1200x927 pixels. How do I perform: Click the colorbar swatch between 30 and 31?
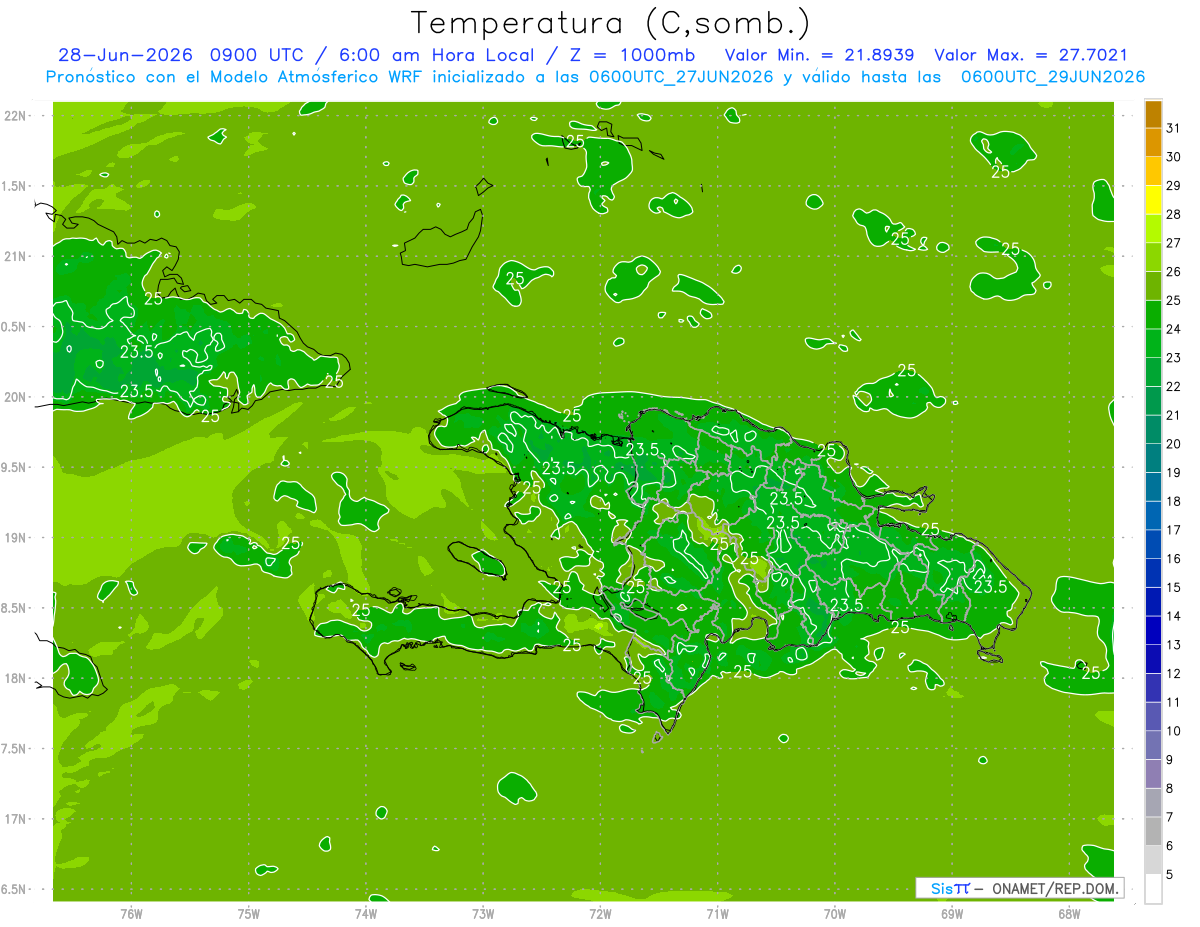(x=1153, y=143)
